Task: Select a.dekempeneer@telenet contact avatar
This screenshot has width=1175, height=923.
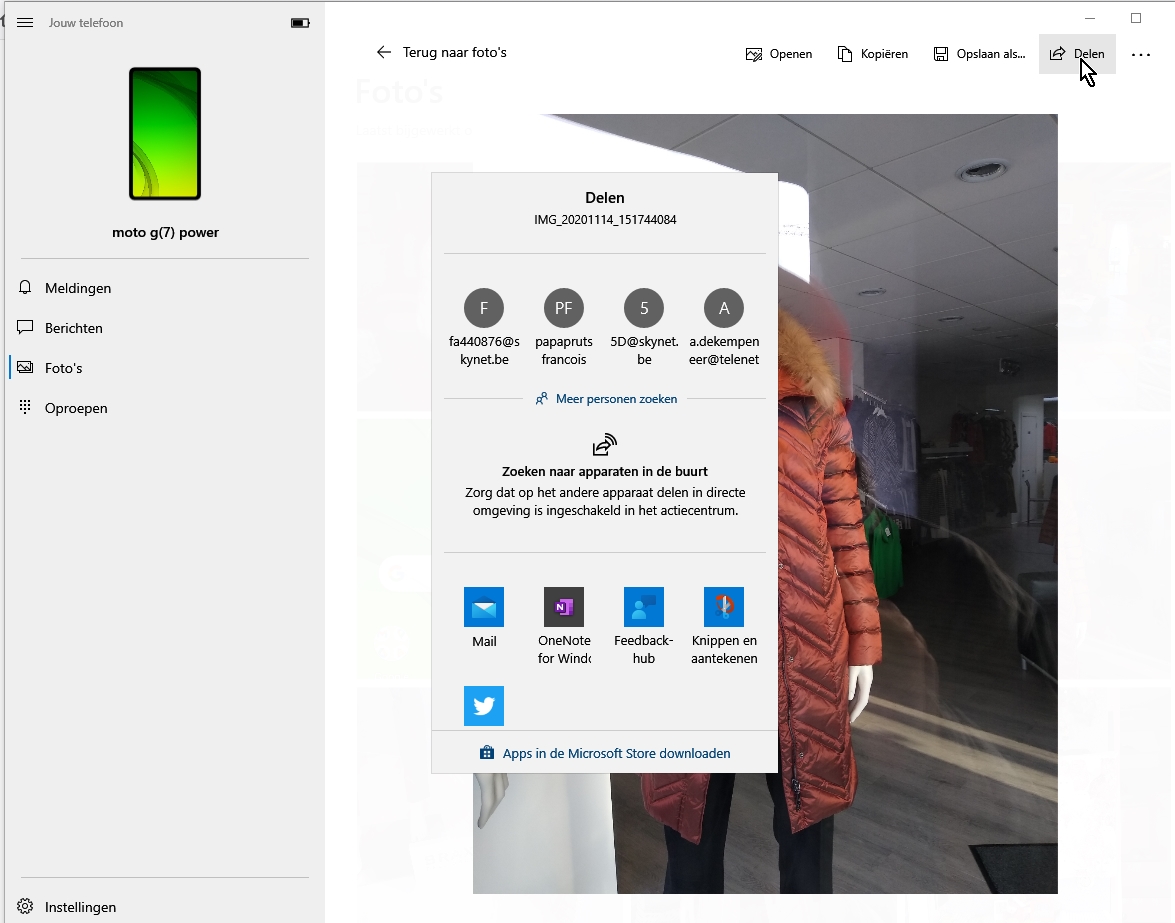Action: 724,308
